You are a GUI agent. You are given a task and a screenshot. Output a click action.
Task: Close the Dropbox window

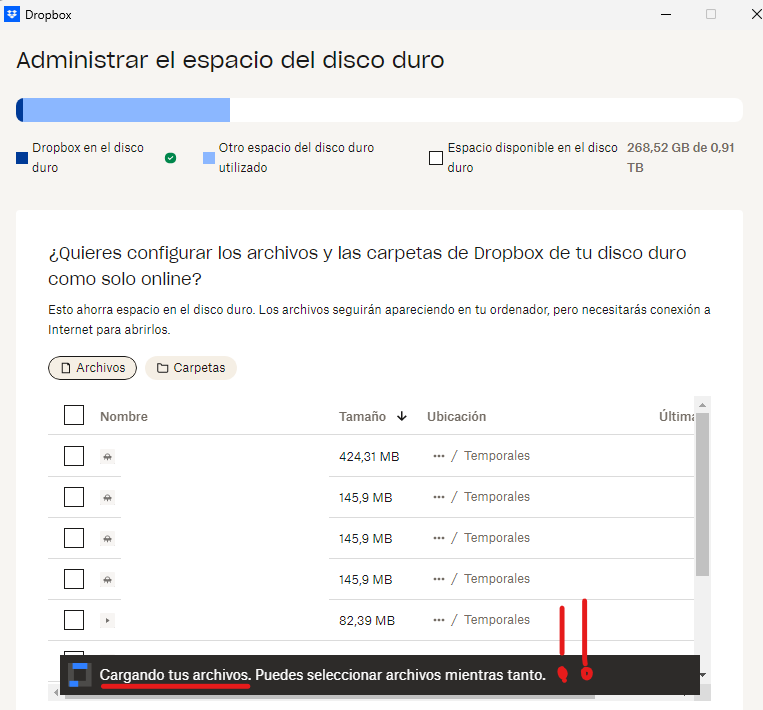coord(756,15)
